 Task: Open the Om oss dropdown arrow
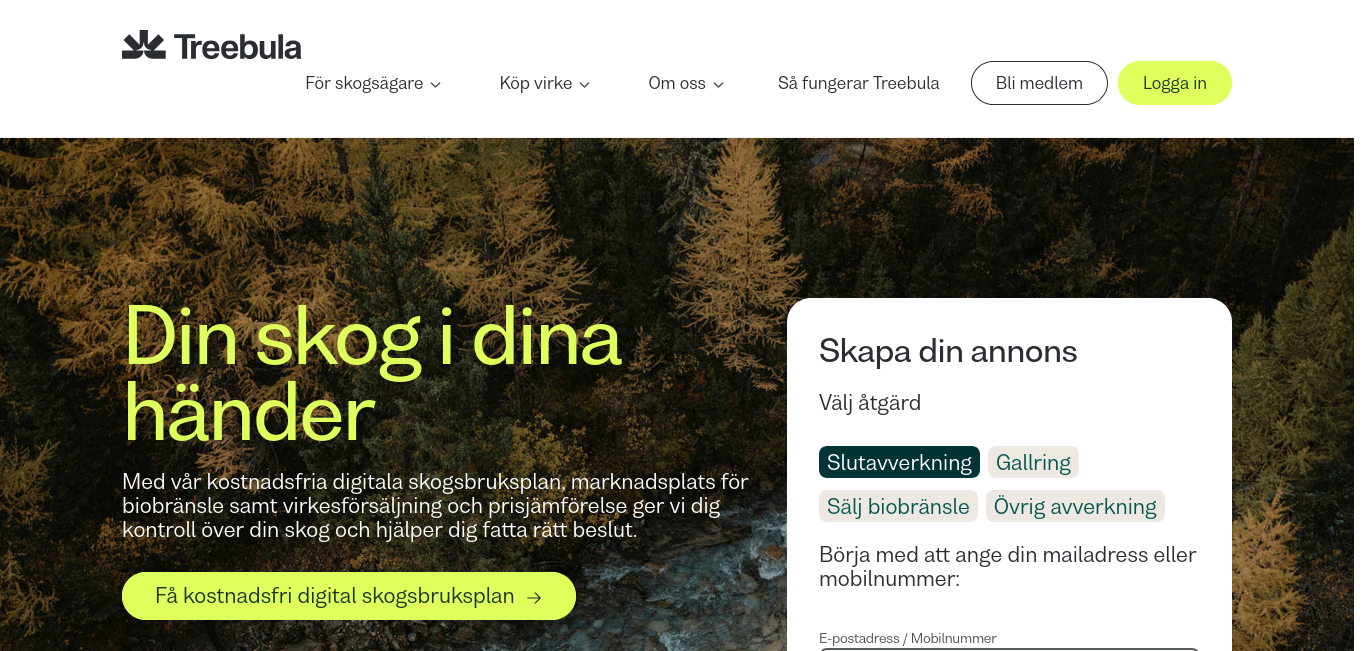[x=718, y=84]
